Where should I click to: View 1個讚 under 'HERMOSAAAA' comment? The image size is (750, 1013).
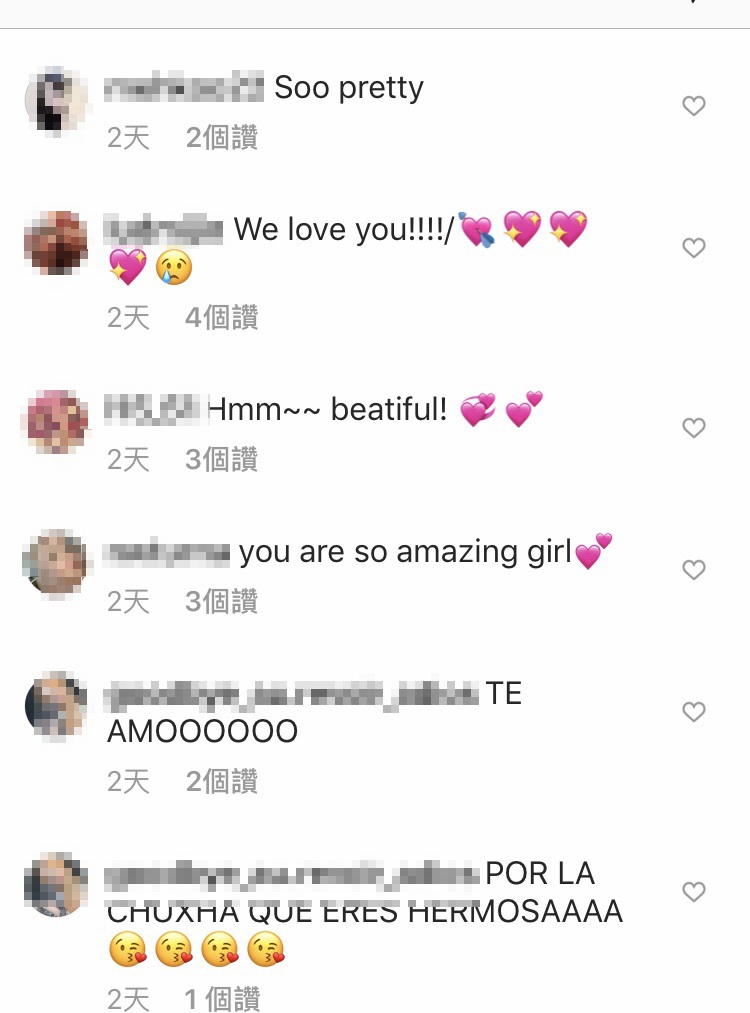point(222,999)
